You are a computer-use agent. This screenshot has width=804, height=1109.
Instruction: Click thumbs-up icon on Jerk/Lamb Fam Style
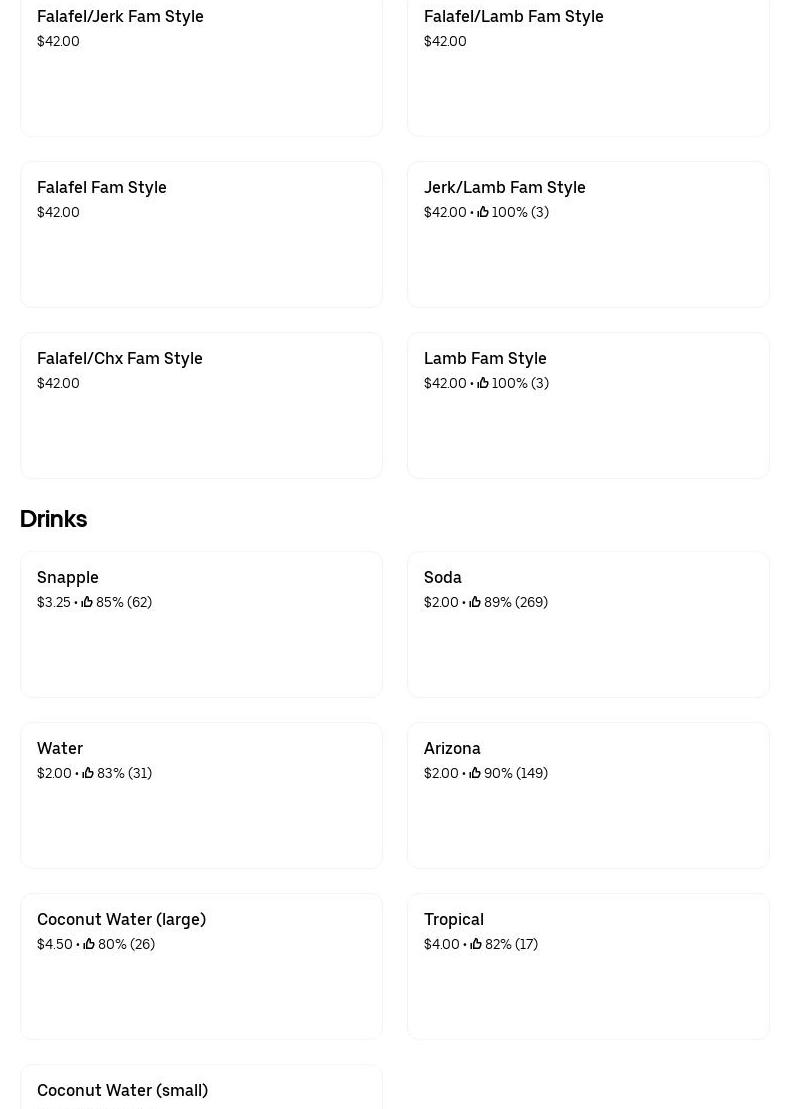click(483, 212)
